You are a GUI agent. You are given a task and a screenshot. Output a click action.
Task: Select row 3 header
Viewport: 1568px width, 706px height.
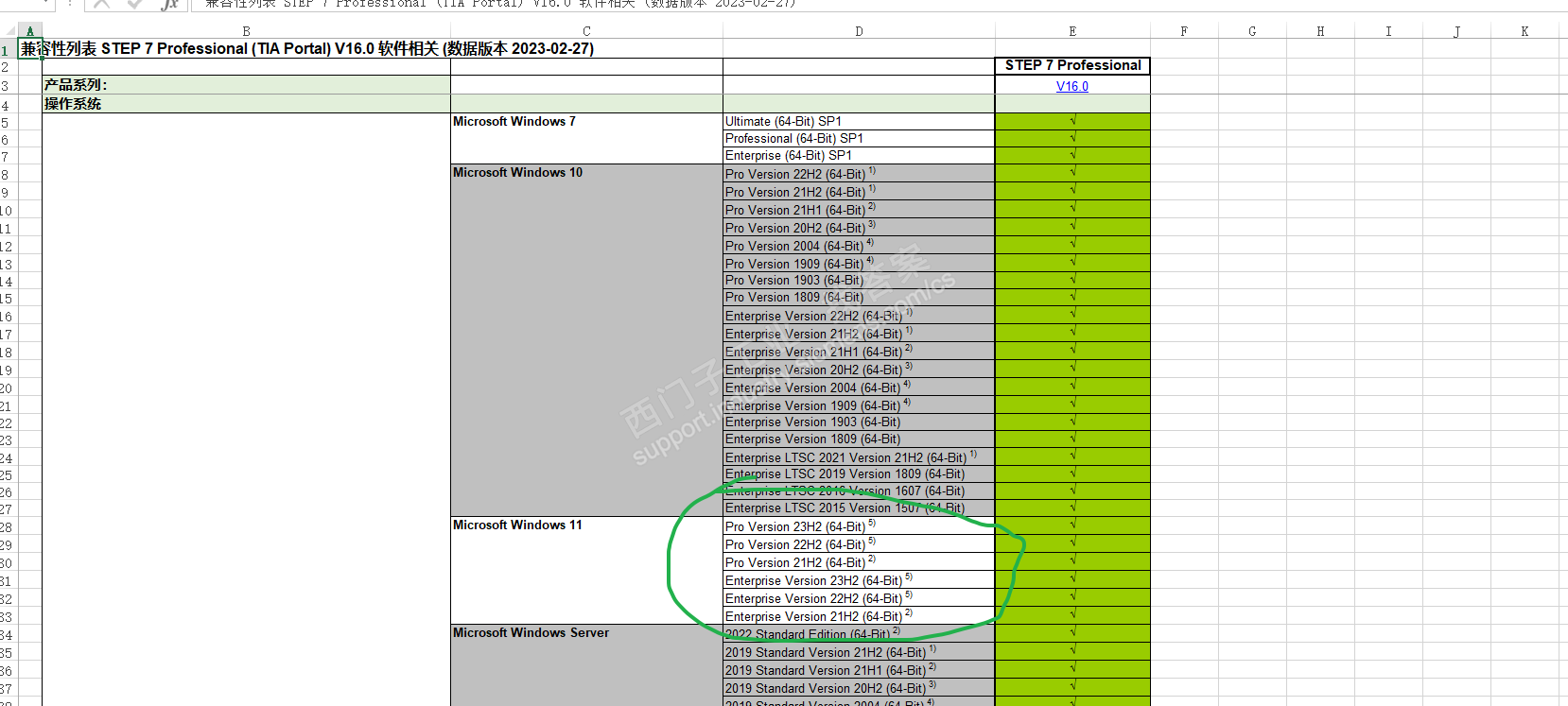(8, 85)
